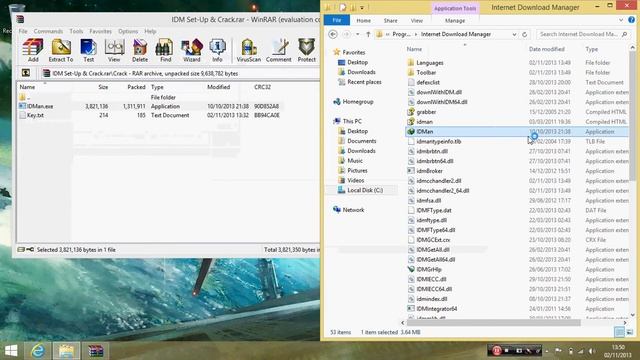Switch to the Share tab in Explorer
Screen dimensions: 640x360
(x=390, y=20)
